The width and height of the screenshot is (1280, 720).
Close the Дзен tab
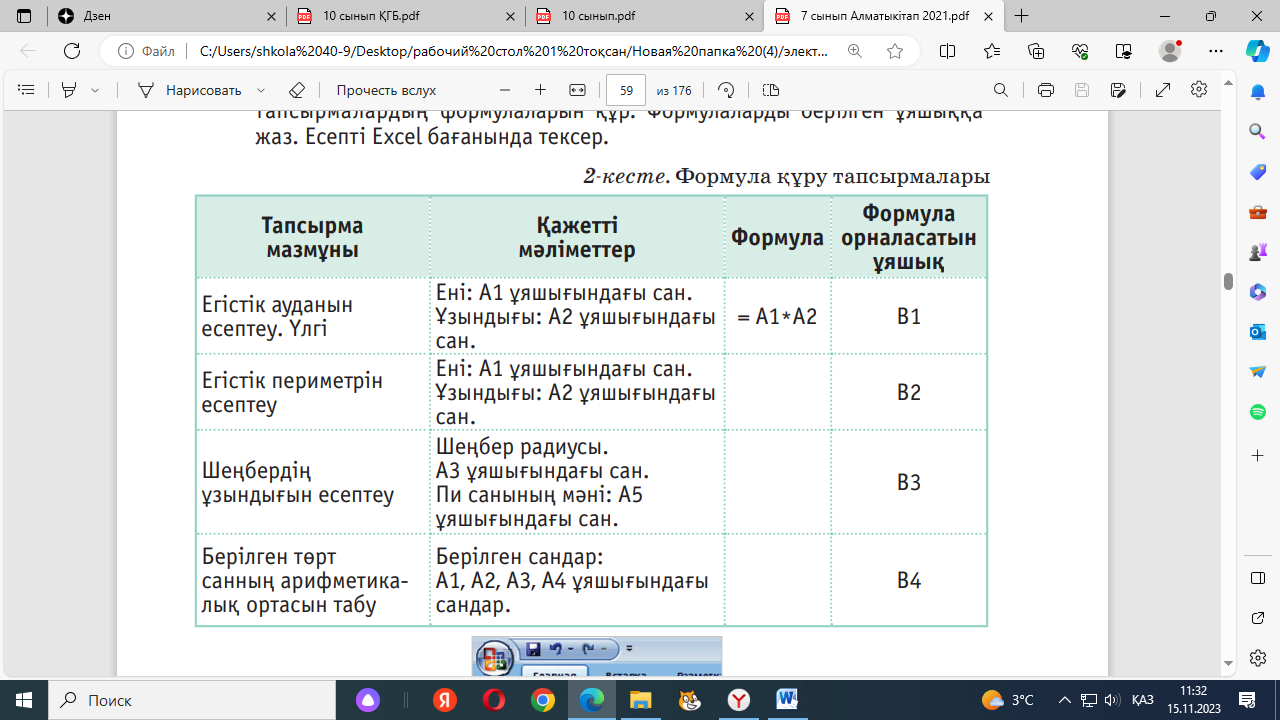pyautogui.click(x=271, y=16)
